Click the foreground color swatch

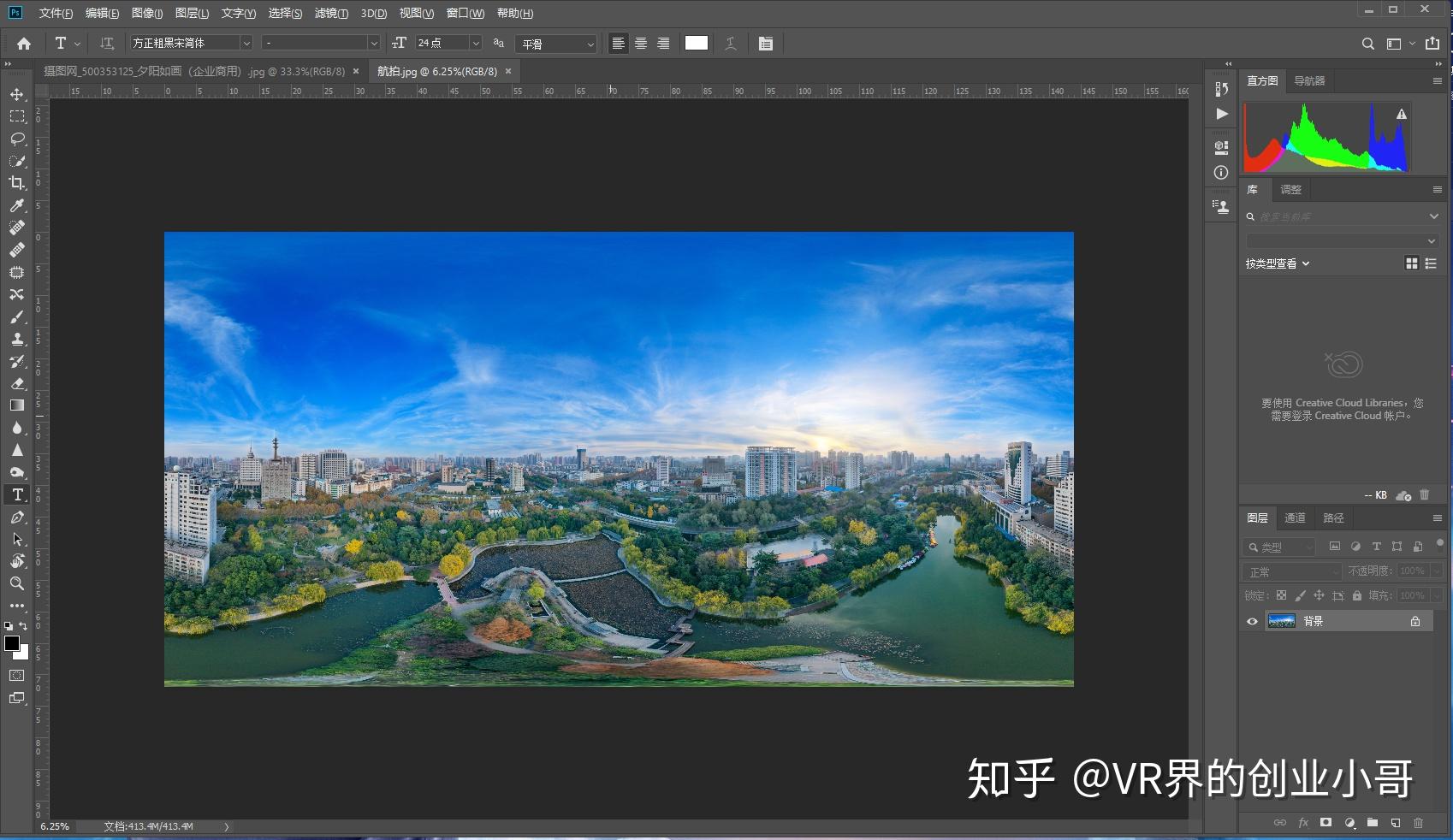(12, 643)
